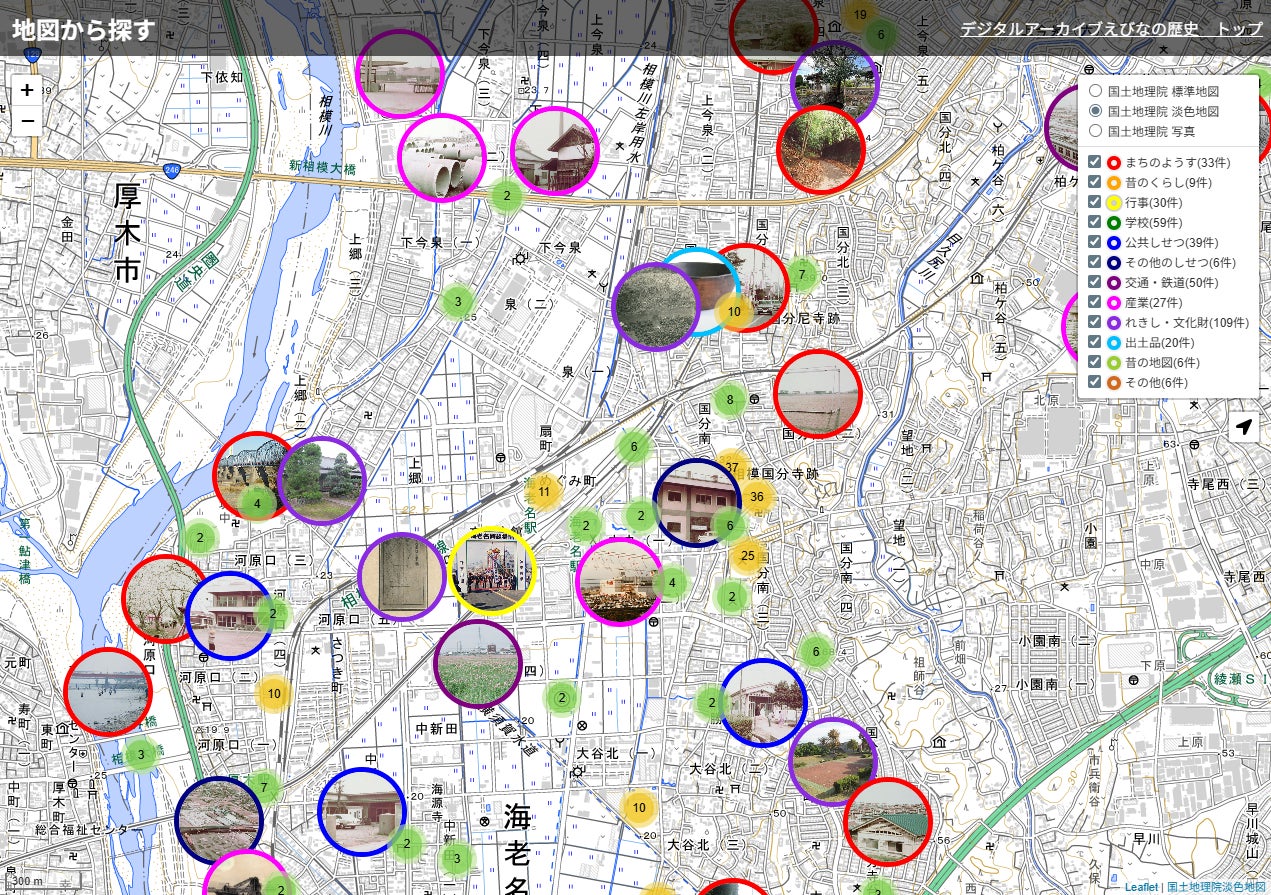Viewport: 1271px width, 895px height.
Task: Select 国土地理院 淡色地図 base map
Action: click(1095, 110)
